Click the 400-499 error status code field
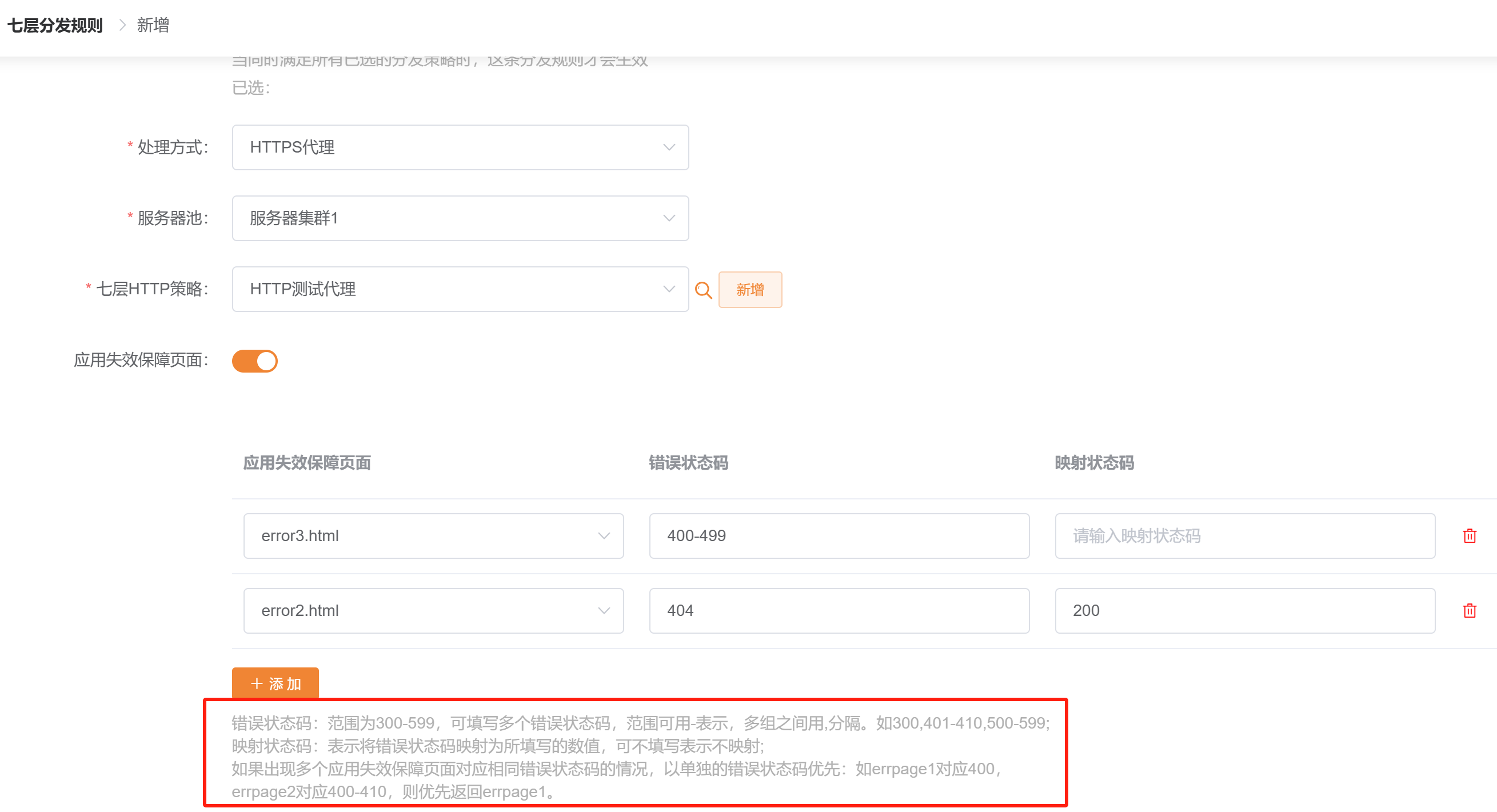The height and width of the screenshot is (812, 1497). click(839, 535)
